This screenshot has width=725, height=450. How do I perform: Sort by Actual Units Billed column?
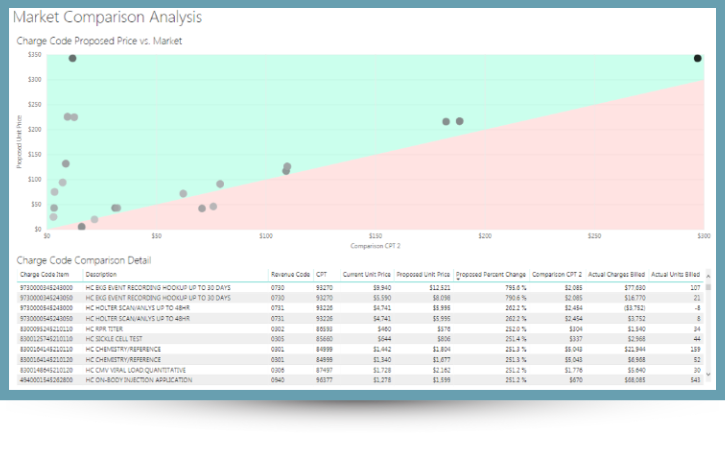coord(675,274)
